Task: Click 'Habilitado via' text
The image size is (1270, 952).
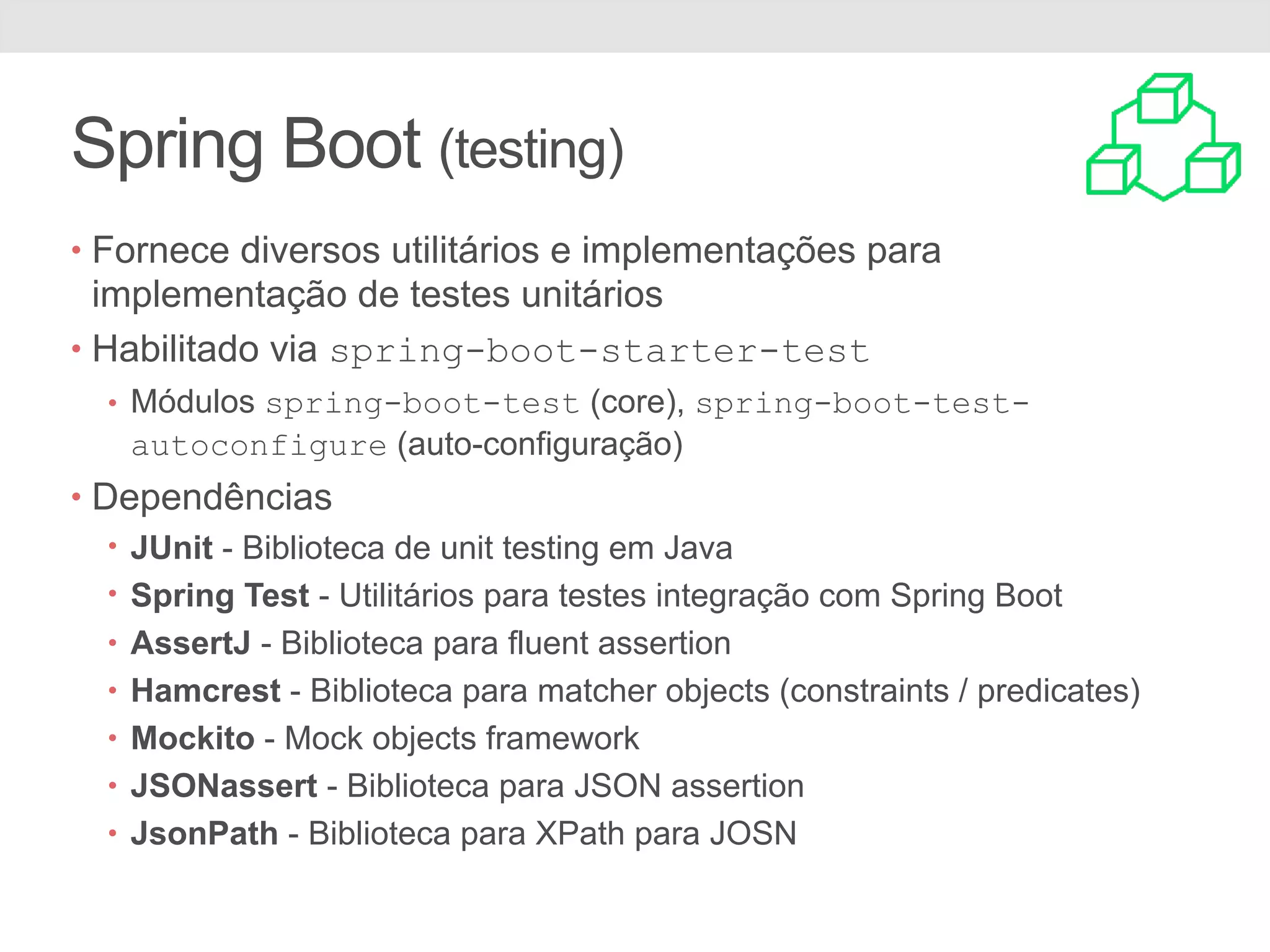Action: pyautogui.click(x=205, y=349)
